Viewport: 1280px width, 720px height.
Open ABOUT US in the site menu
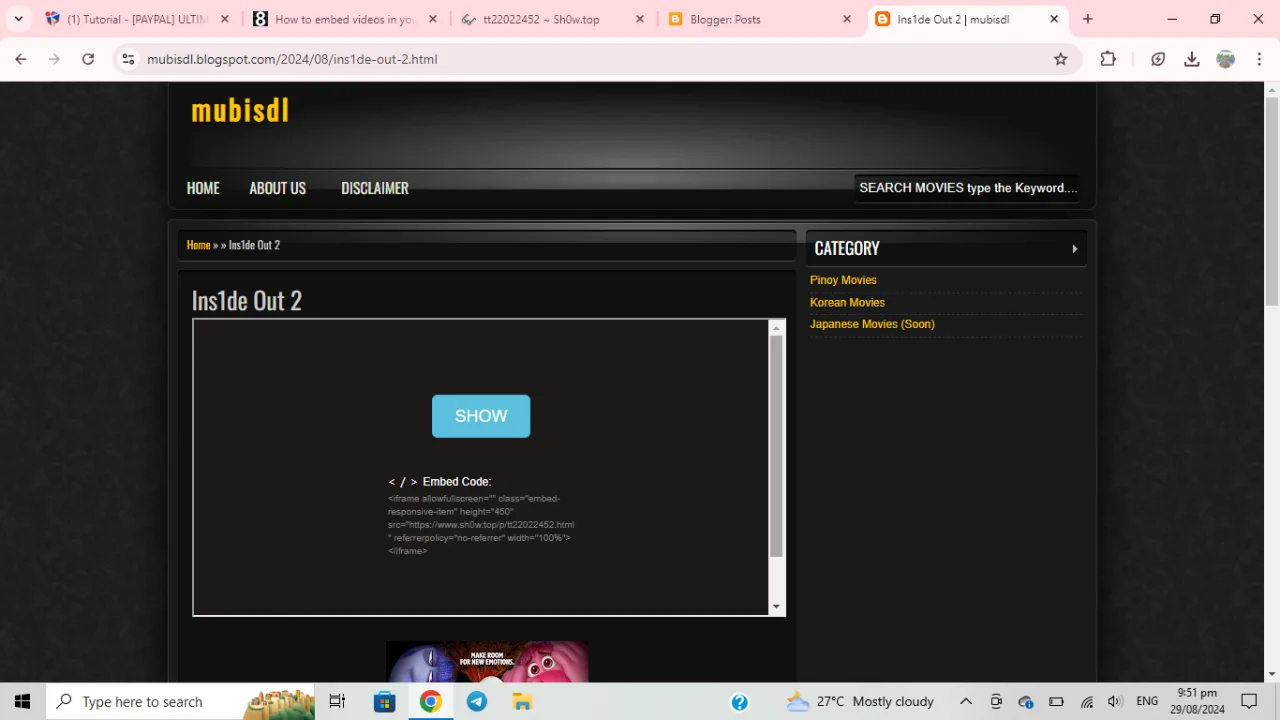pos(278,188)
